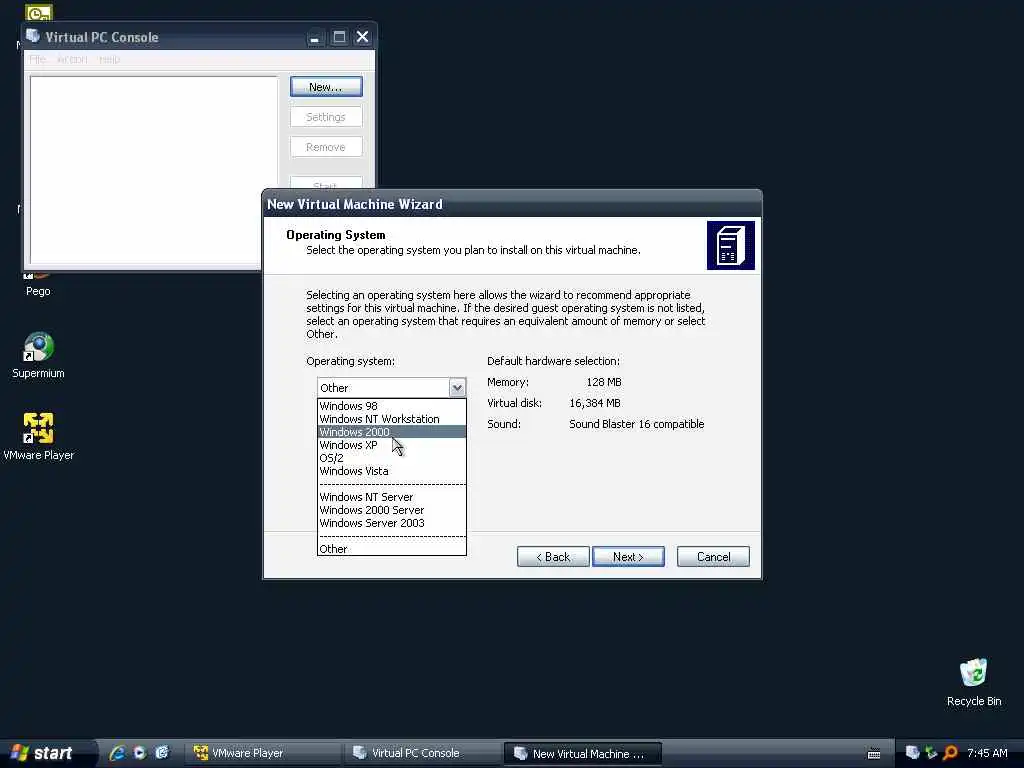Open the Help menu in Virtual PC Console
This screenshot has height=768, width=1024.
pos(109,59)
